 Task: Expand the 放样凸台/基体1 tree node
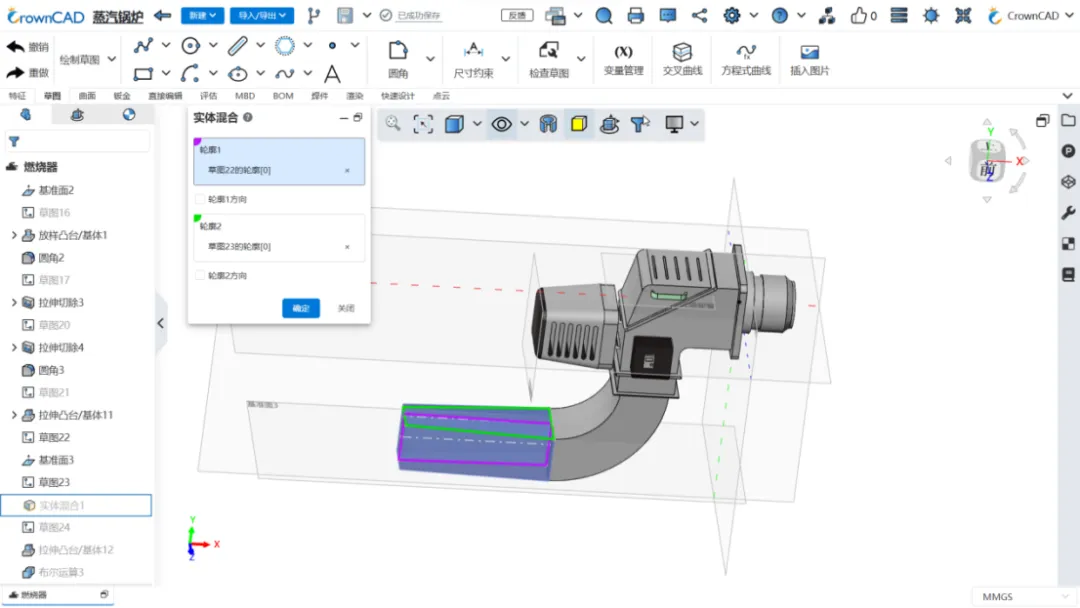coord(14,235)
